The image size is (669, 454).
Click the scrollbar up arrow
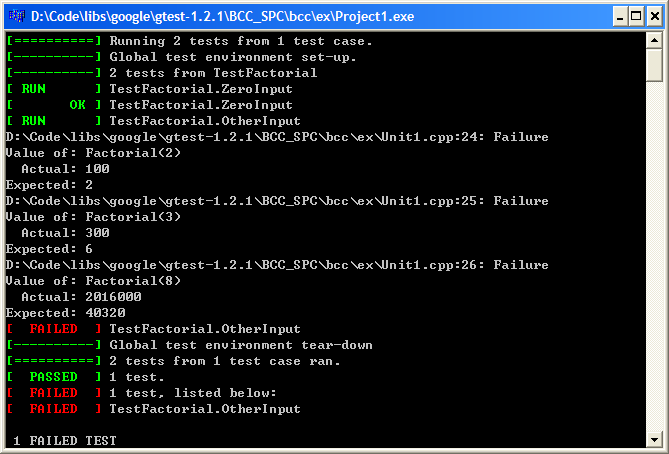pos(654,41)
